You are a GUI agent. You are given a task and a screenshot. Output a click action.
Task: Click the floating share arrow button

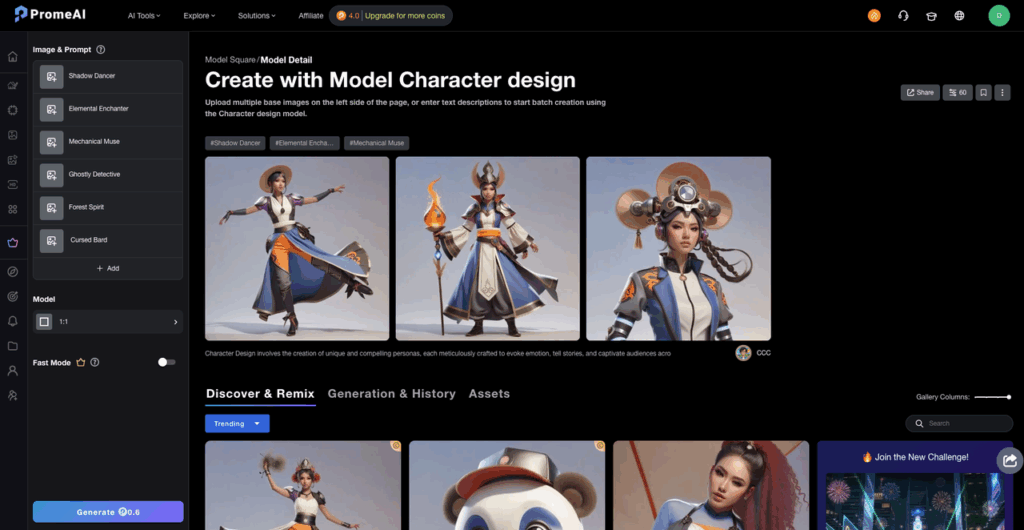coord(1010,461)
